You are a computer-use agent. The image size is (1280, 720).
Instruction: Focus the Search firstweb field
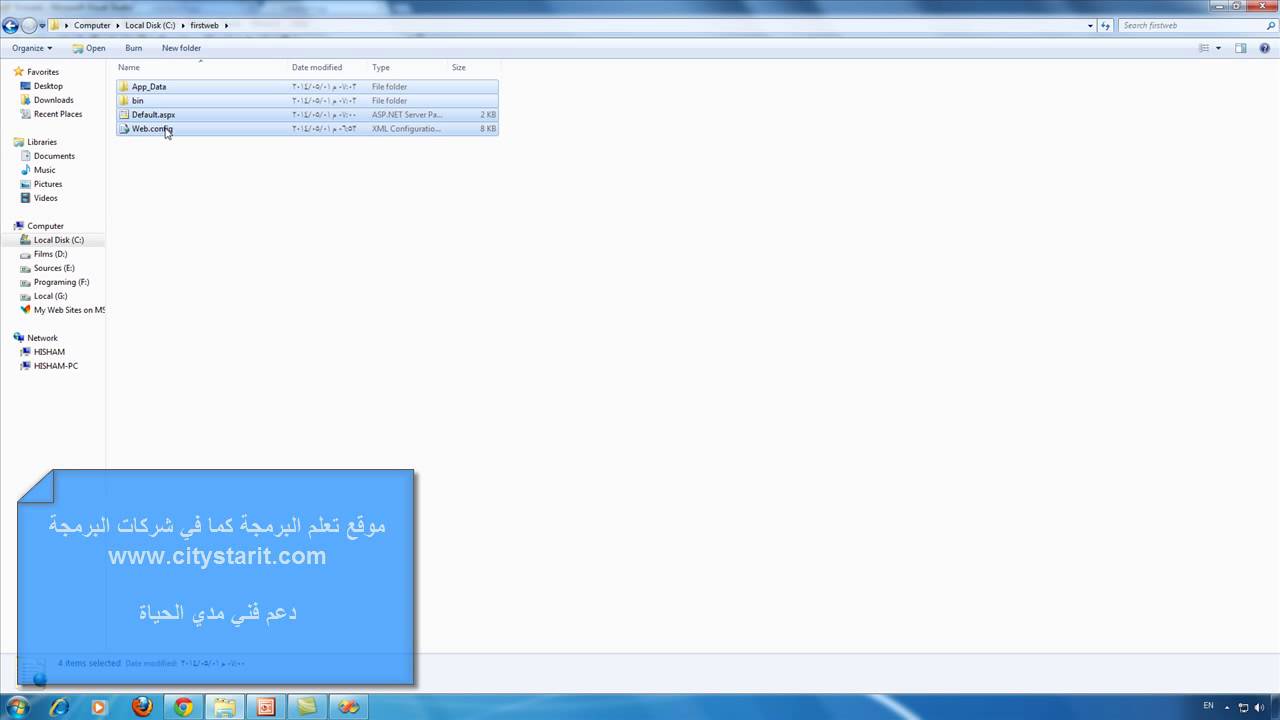pos(1190,25)
